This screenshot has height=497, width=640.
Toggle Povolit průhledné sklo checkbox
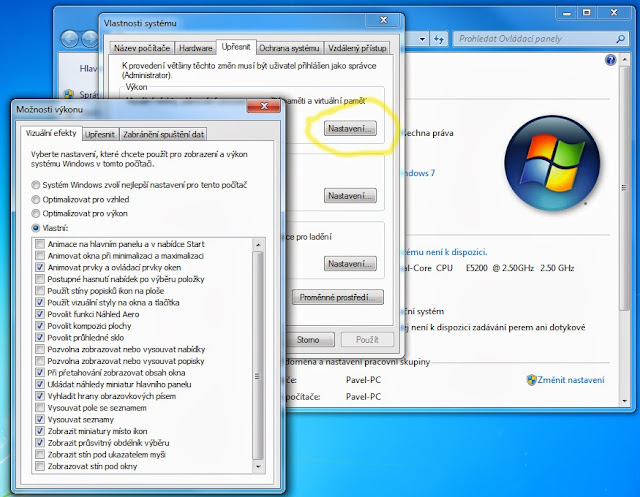point(40,337)
